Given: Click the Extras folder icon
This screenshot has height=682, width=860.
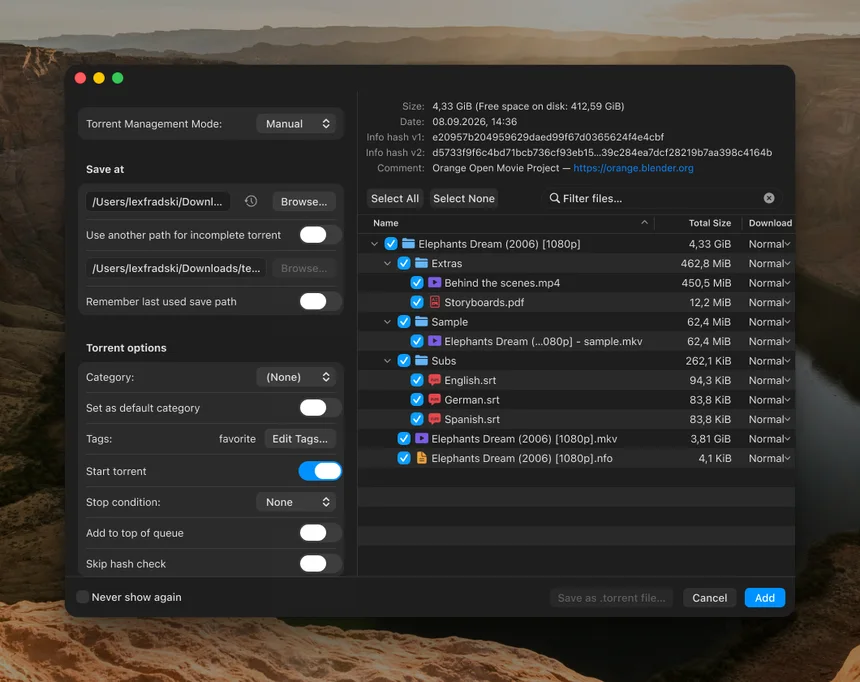Looking at the screenshot, I should coord(421,263).
